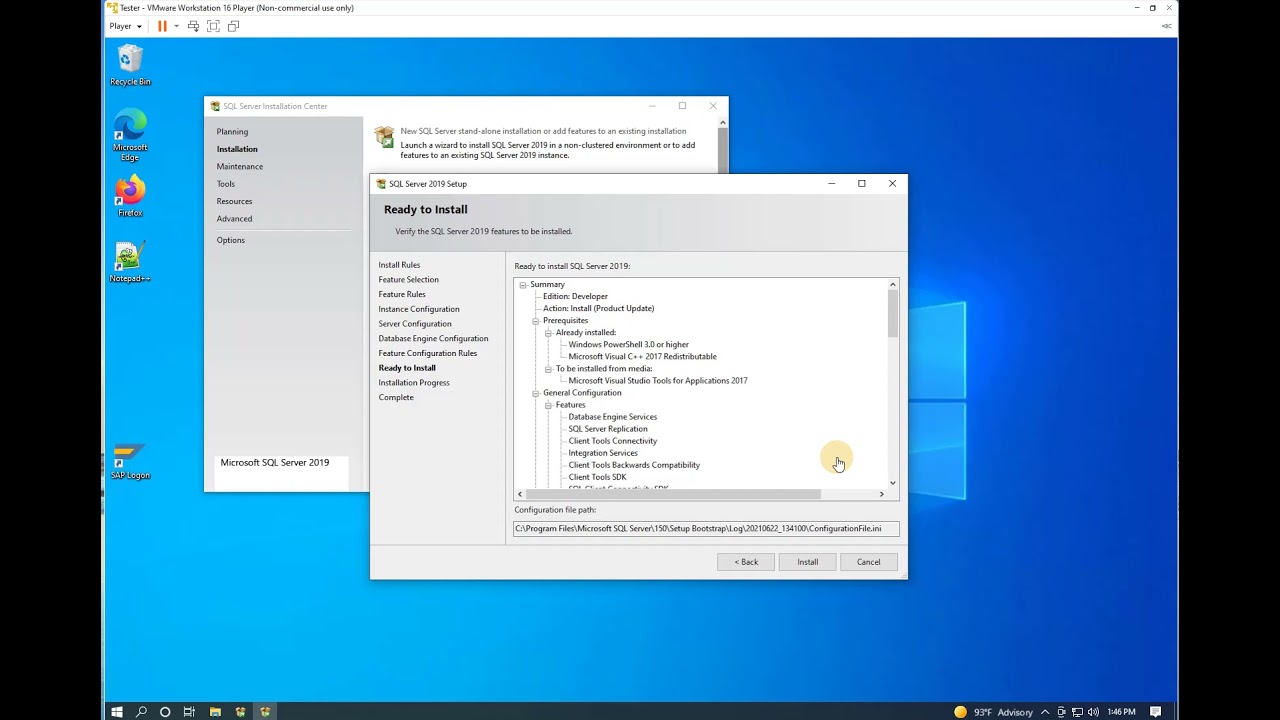Switch to the Maintenance section
The height and width of the screenshot is (720, 1280).
click(x=240, y=167)
